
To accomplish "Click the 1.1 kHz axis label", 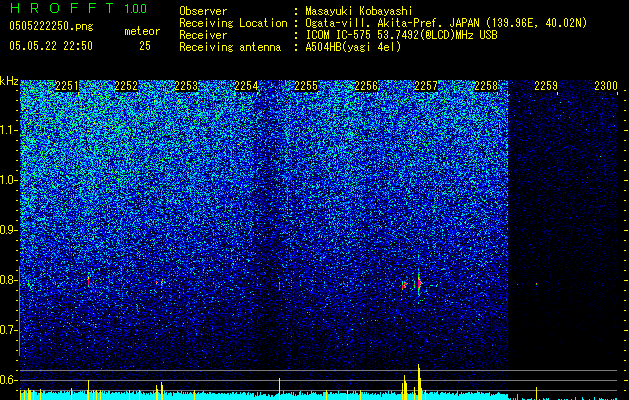I will pos(9,130).
